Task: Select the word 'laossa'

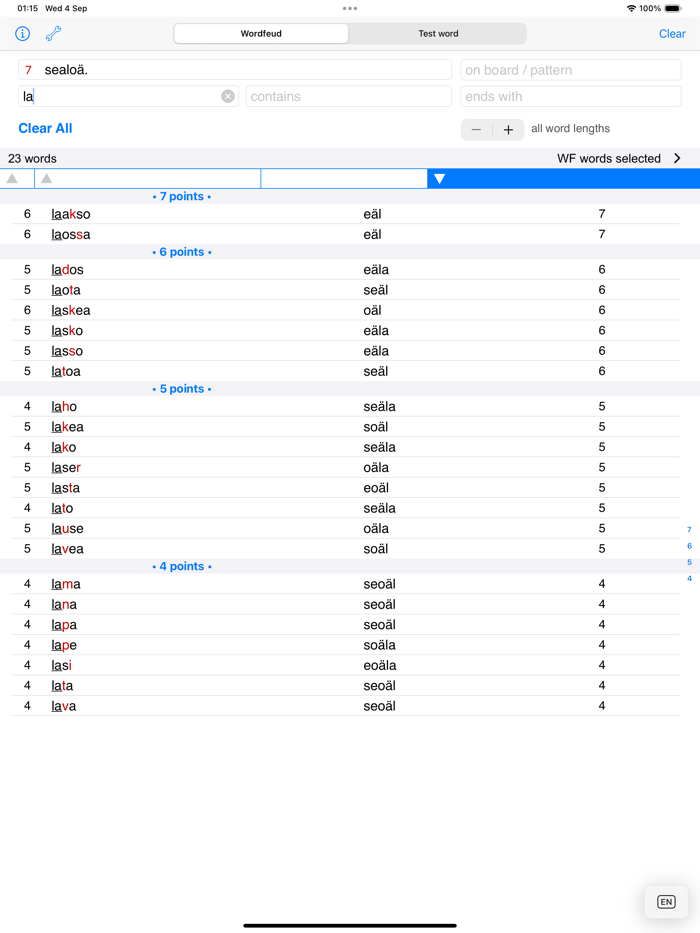Action: (x=71, y=234)
